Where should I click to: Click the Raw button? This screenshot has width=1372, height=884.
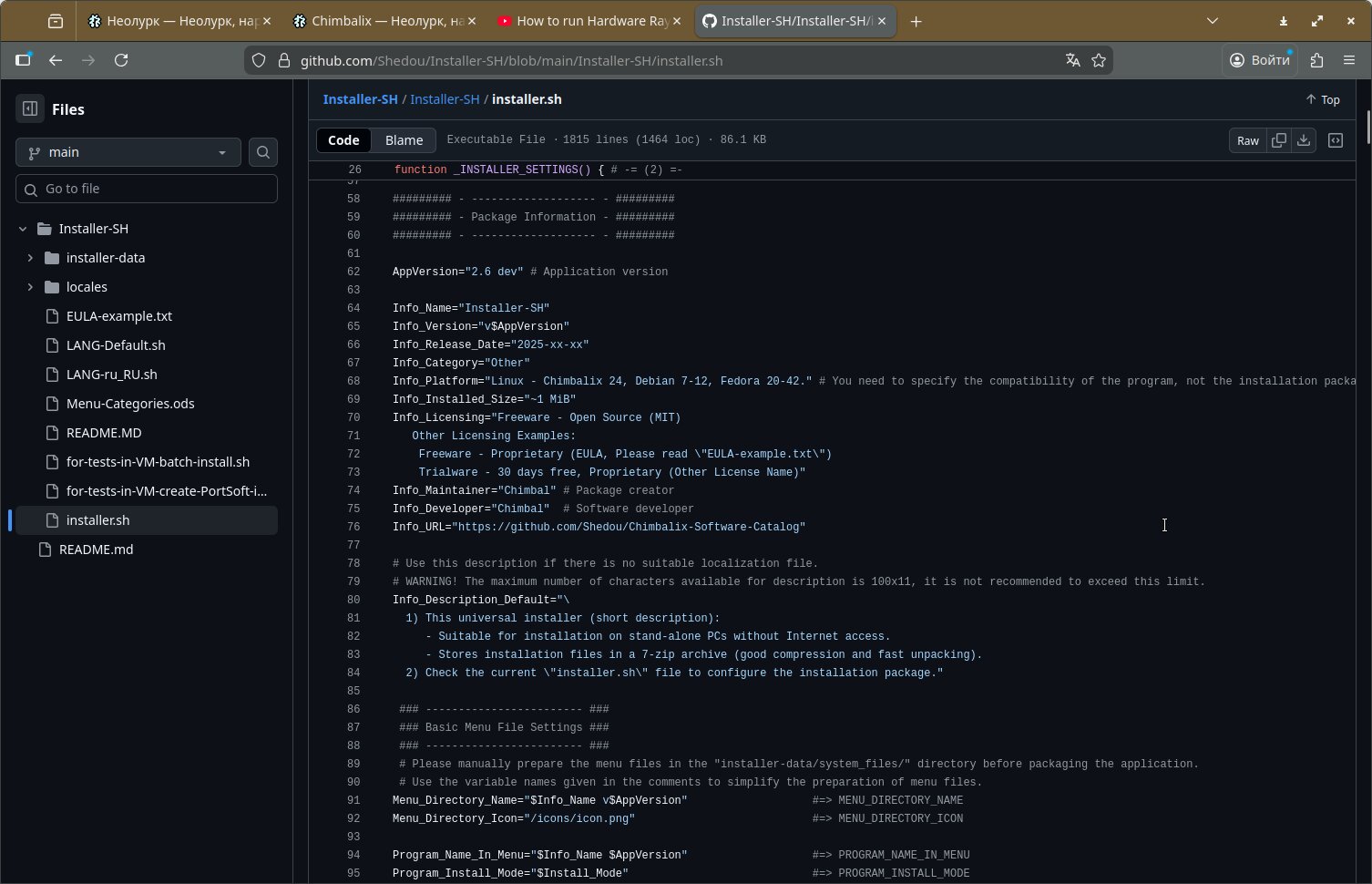point(1247,140)
